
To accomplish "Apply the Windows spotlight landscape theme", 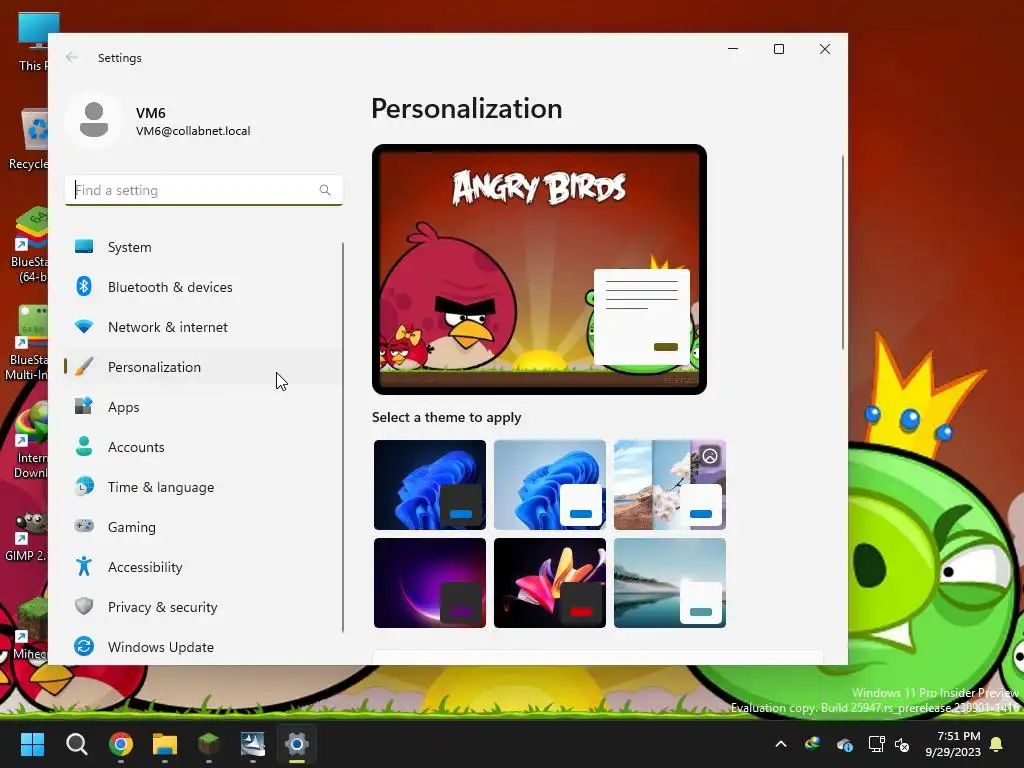I will [670, 485].
